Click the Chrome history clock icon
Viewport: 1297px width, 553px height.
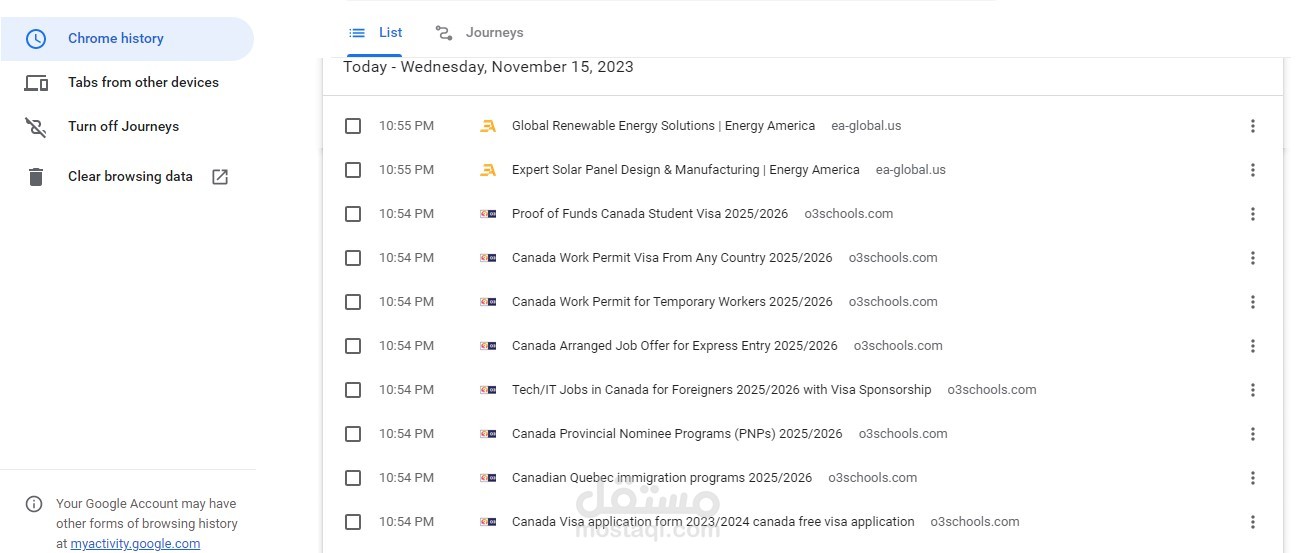[36, 39]
